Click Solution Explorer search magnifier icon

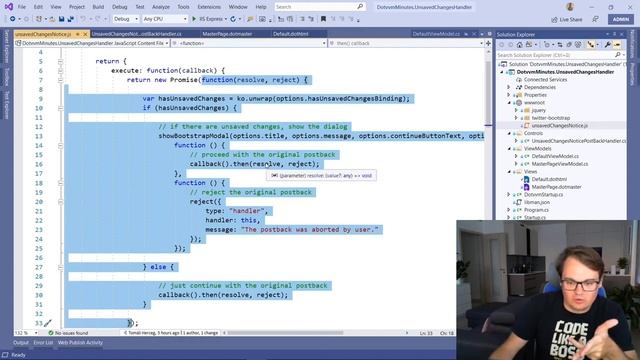(618, 55)
